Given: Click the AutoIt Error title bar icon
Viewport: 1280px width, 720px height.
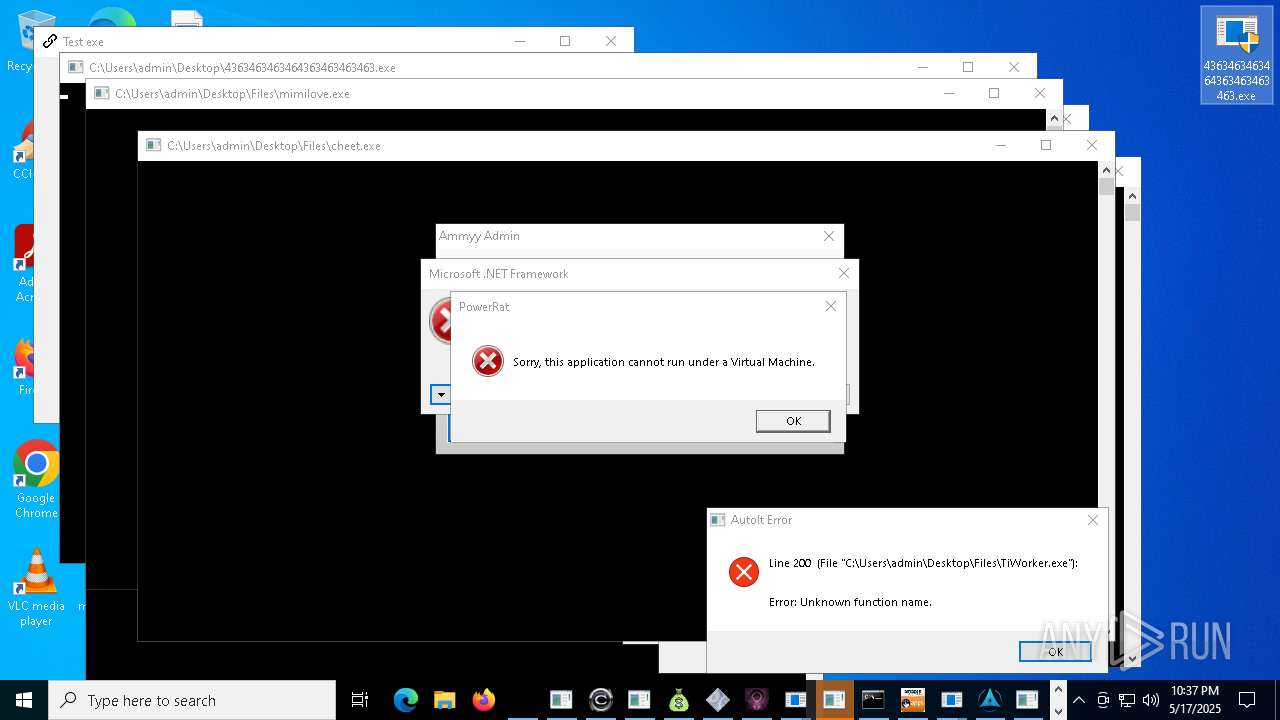Looking at the screenshot, I should (x=718, y=520).
